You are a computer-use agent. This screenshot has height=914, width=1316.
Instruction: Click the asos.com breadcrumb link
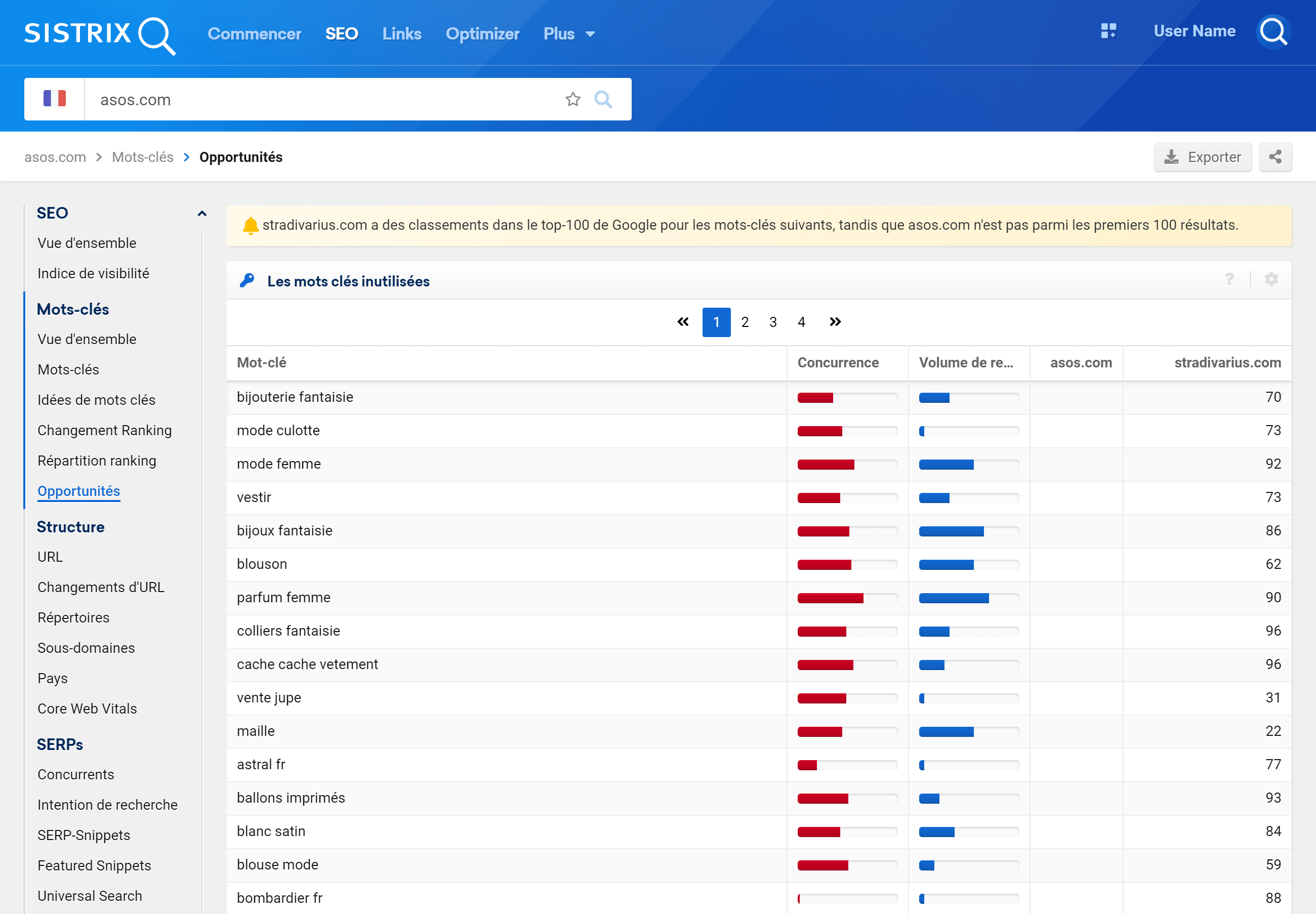click(55, 157)
